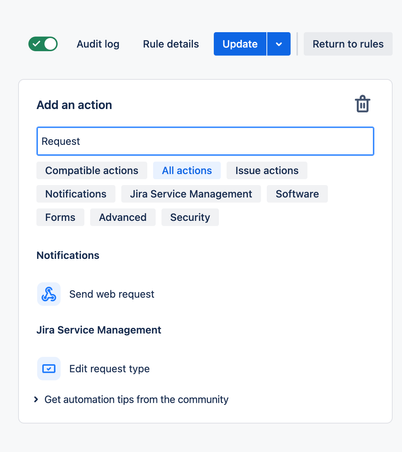Viewport: 402px width, 452px height.
Task: Open the Audit log tab
Action: [x=98, y=44]
